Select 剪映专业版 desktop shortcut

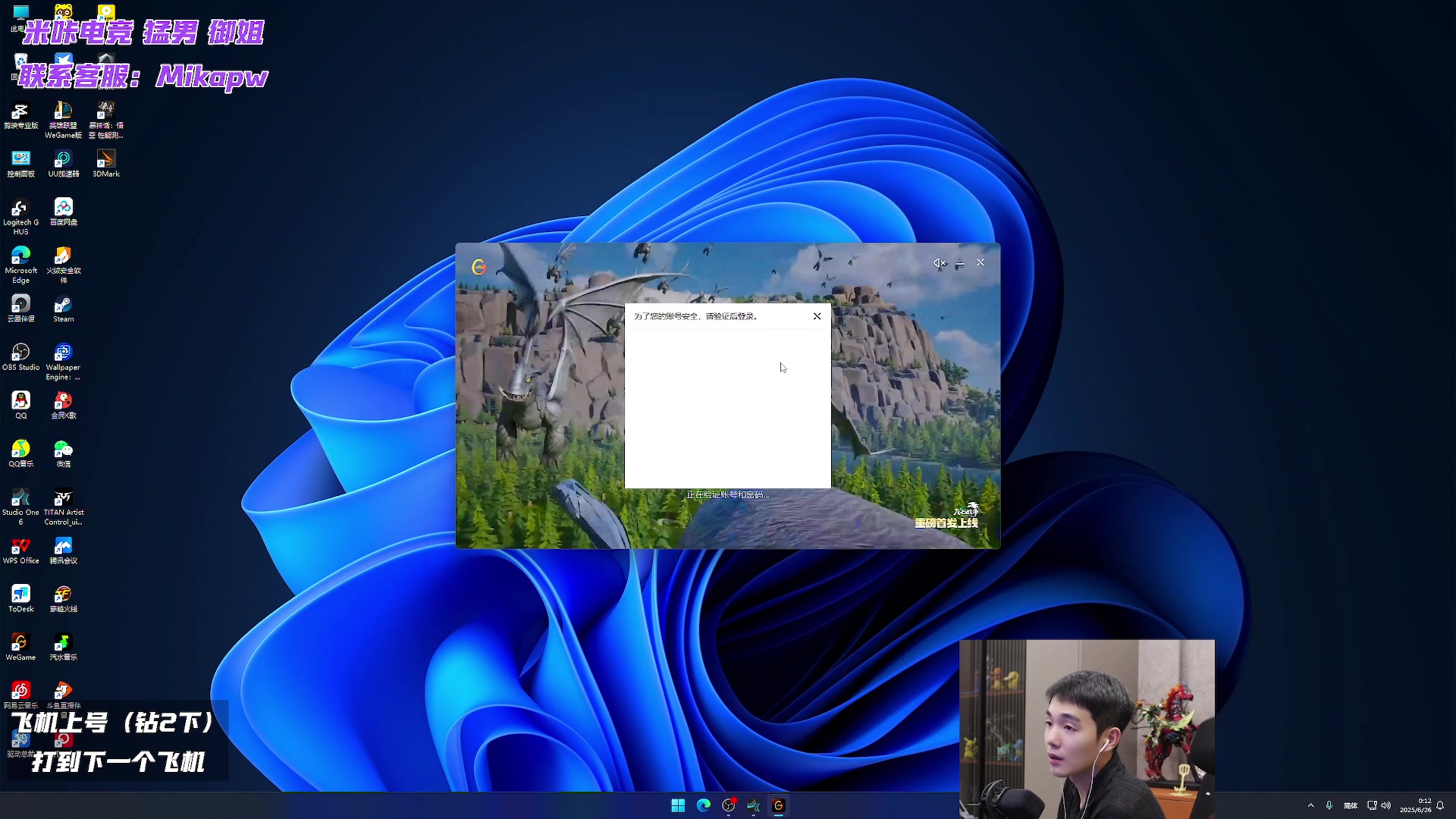click(x=20, y=115)
